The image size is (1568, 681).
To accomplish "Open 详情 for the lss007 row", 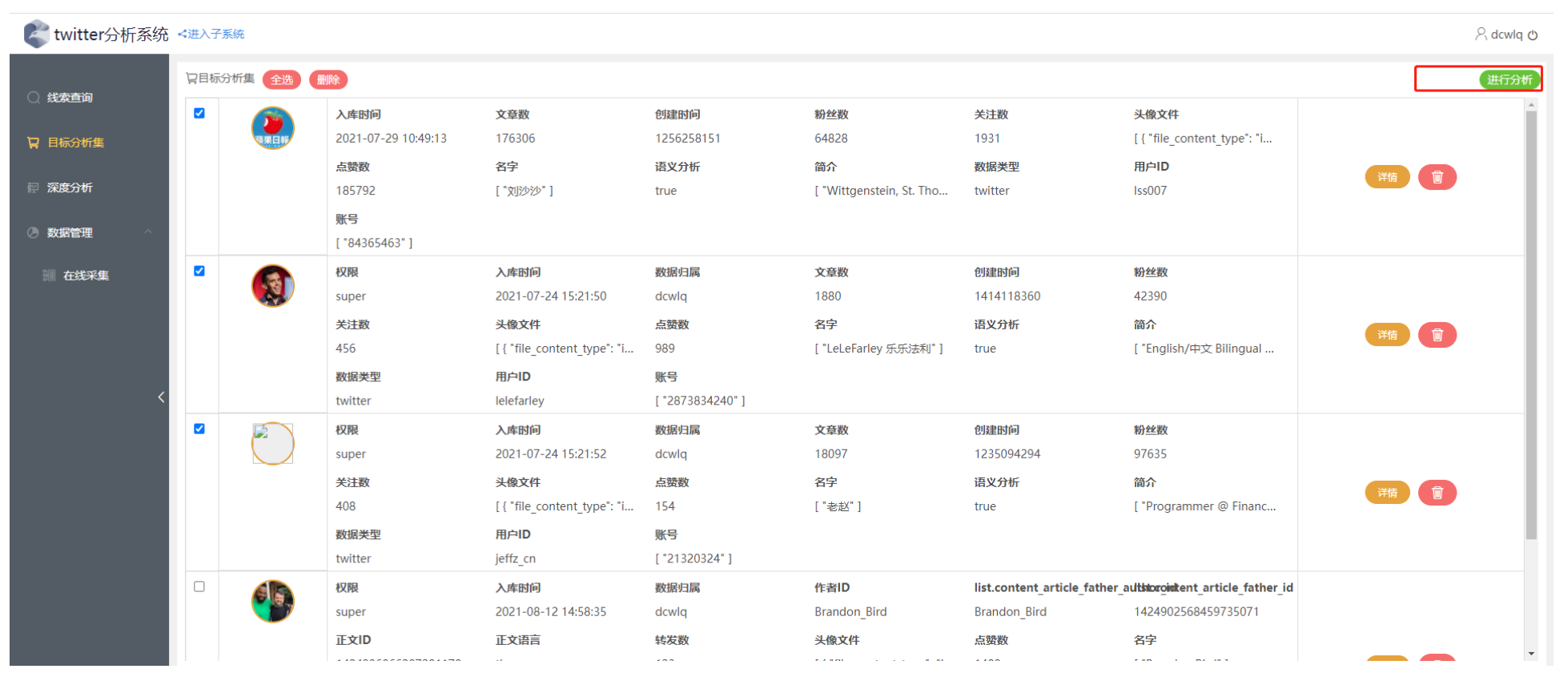I will [1387, 177].
